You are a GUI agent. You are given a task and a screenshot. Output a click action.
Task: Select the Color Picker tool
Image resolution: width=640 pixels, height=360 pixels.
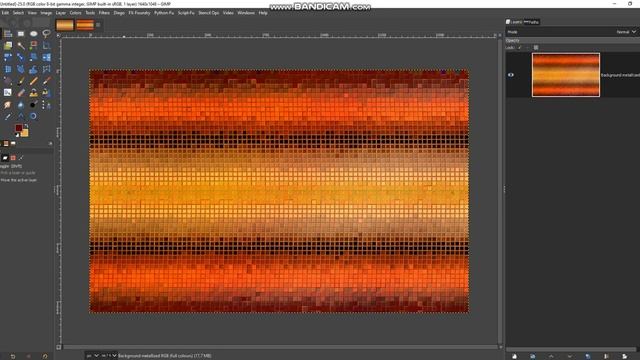(7, 116)
